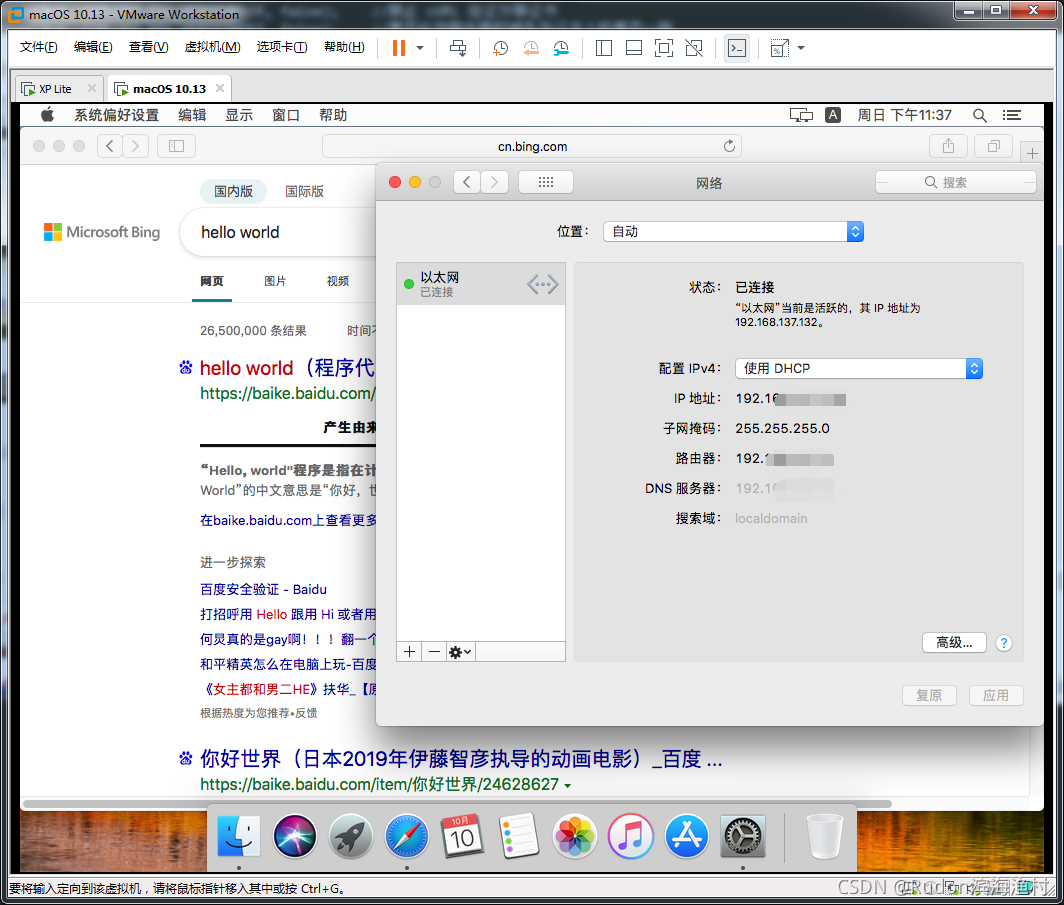Click the 复原 button
Viewport: 1064px width, 905px height.
(929, 695)
